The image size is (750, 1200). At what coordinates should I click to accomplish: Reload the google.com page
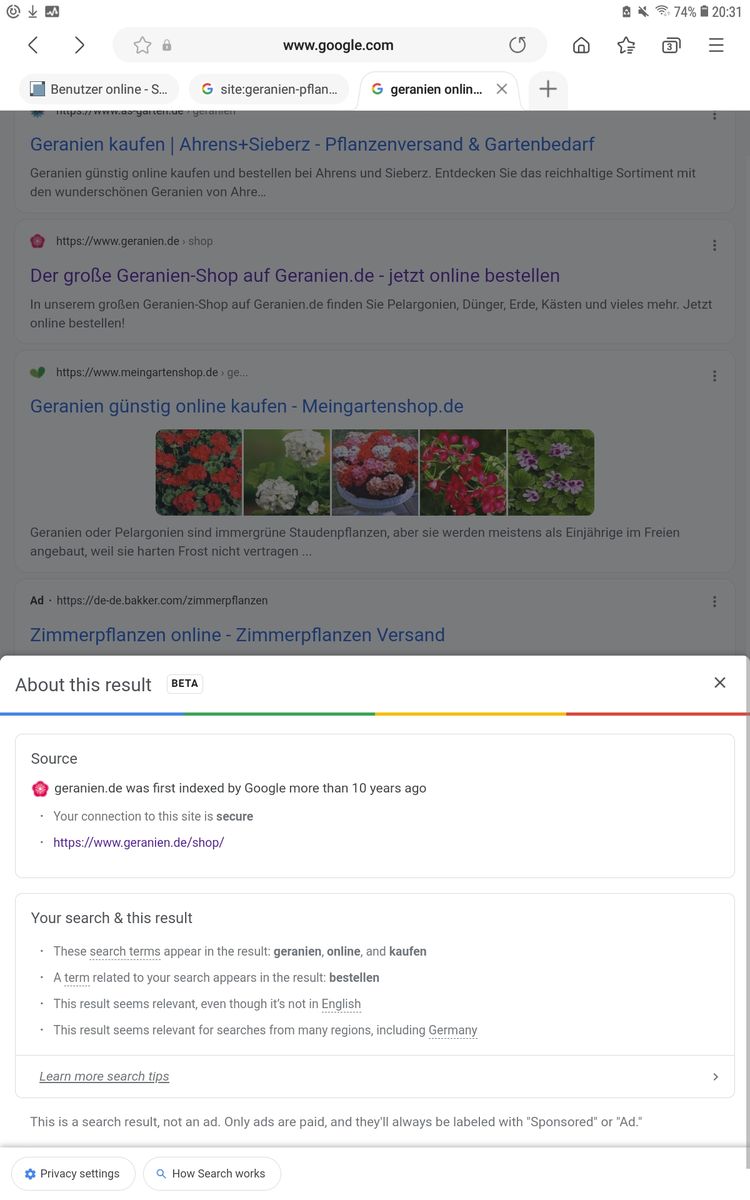517,45
